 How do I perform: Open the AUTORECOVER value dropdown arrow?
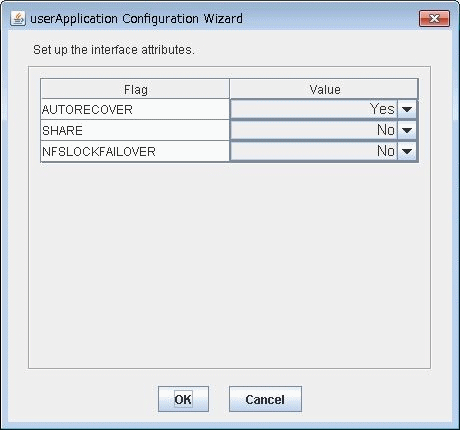click(407, 109)
